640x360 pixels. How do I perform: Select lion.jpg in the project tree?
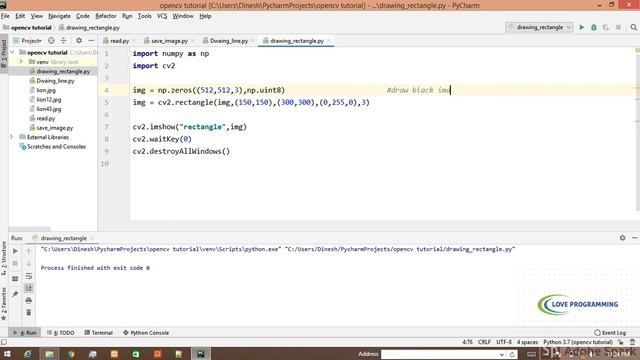click(x=46, y=90)
